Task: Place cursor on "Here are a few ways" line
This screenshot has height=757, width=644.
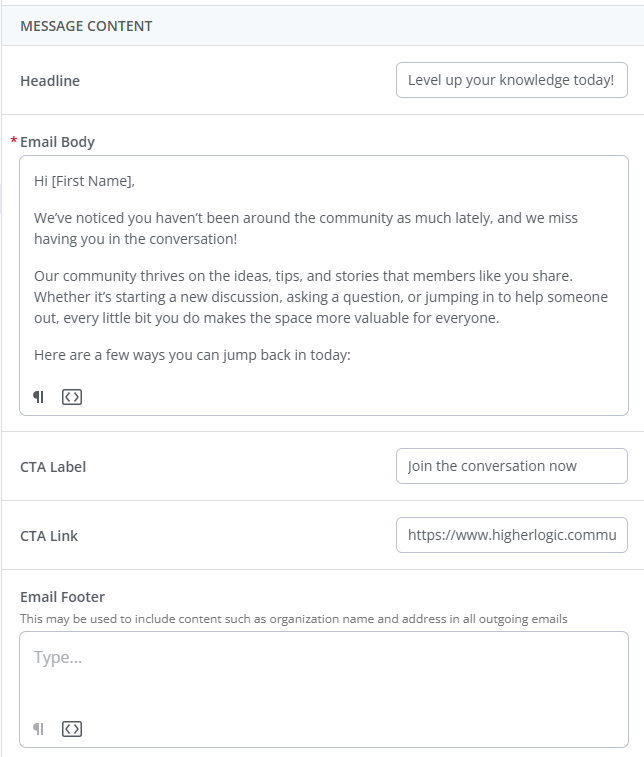Action: pos(192,354)
